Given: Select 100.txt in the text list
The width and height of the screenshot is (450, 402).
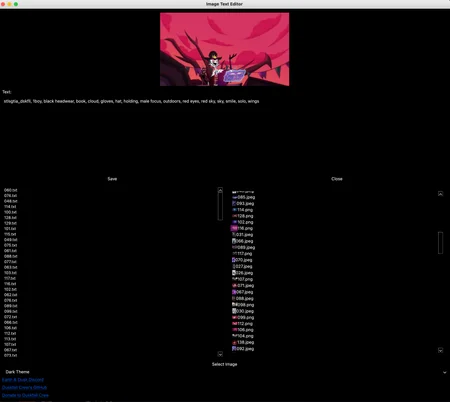Looking at the screenshot, I should (x=10, y=212).
